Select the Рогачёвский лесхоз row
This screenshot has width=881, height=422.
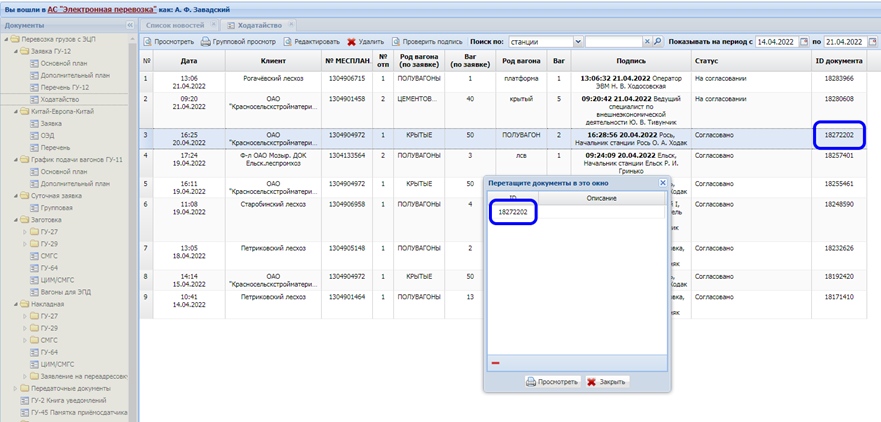pos(503,82)
